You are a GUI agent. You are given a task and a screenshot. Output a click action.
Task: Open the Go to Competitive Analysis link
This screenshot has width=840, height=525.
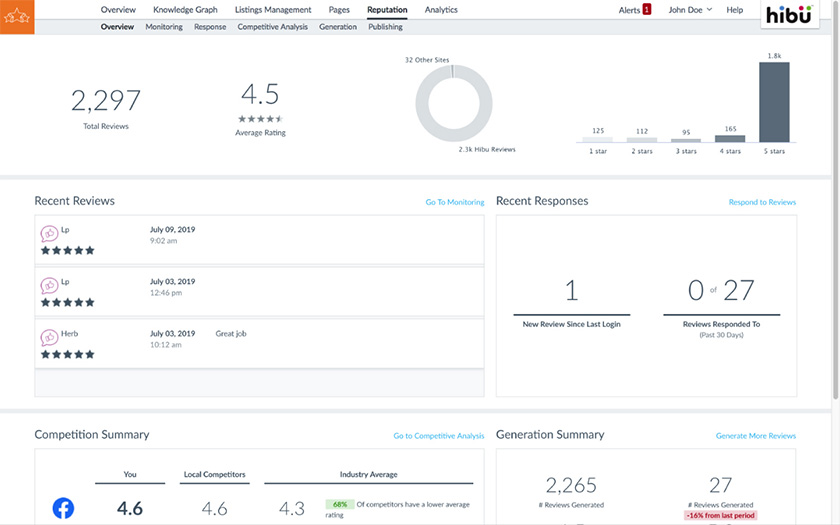click(439, 436)
